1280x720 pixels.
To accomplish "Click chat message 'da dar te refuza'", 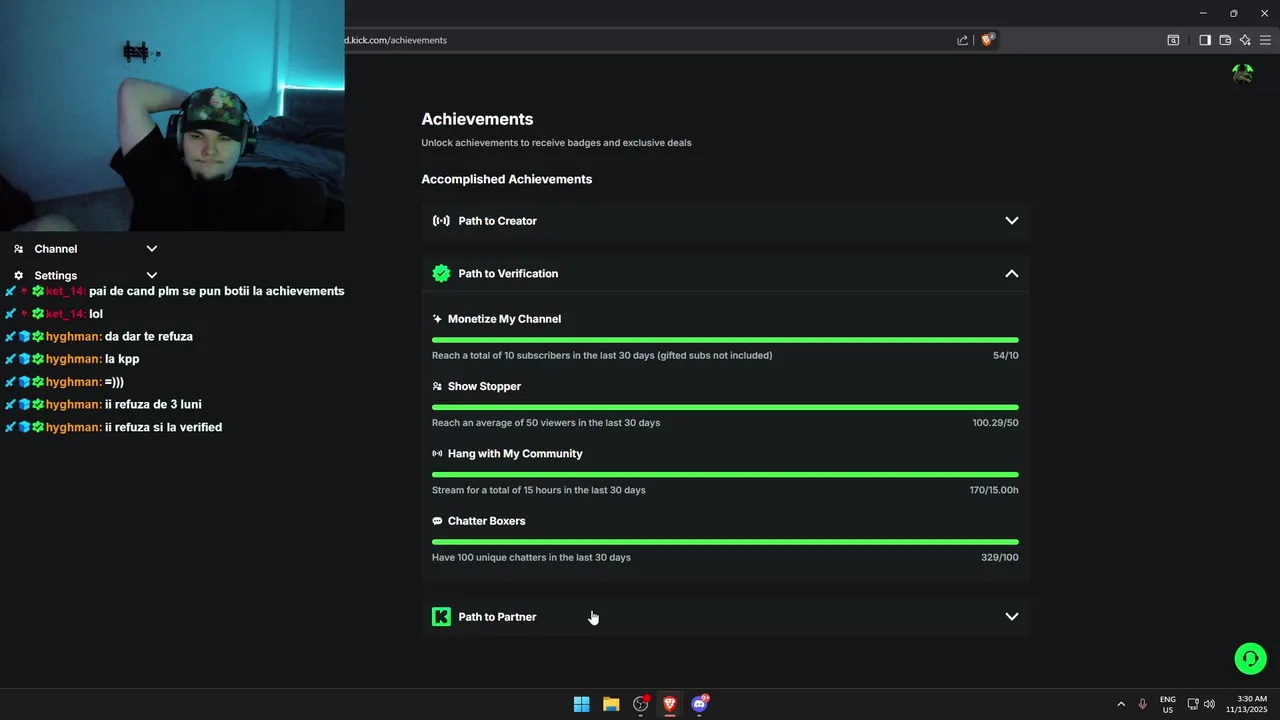I will point(149,337).
